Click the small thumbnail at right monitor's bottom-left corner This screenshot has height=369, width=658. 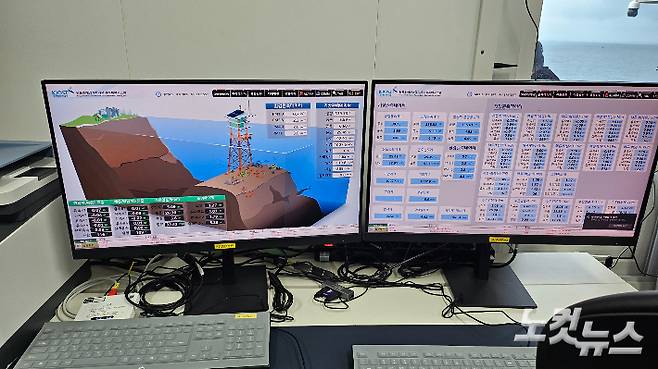pyautogui.click(x=378, y=228)
